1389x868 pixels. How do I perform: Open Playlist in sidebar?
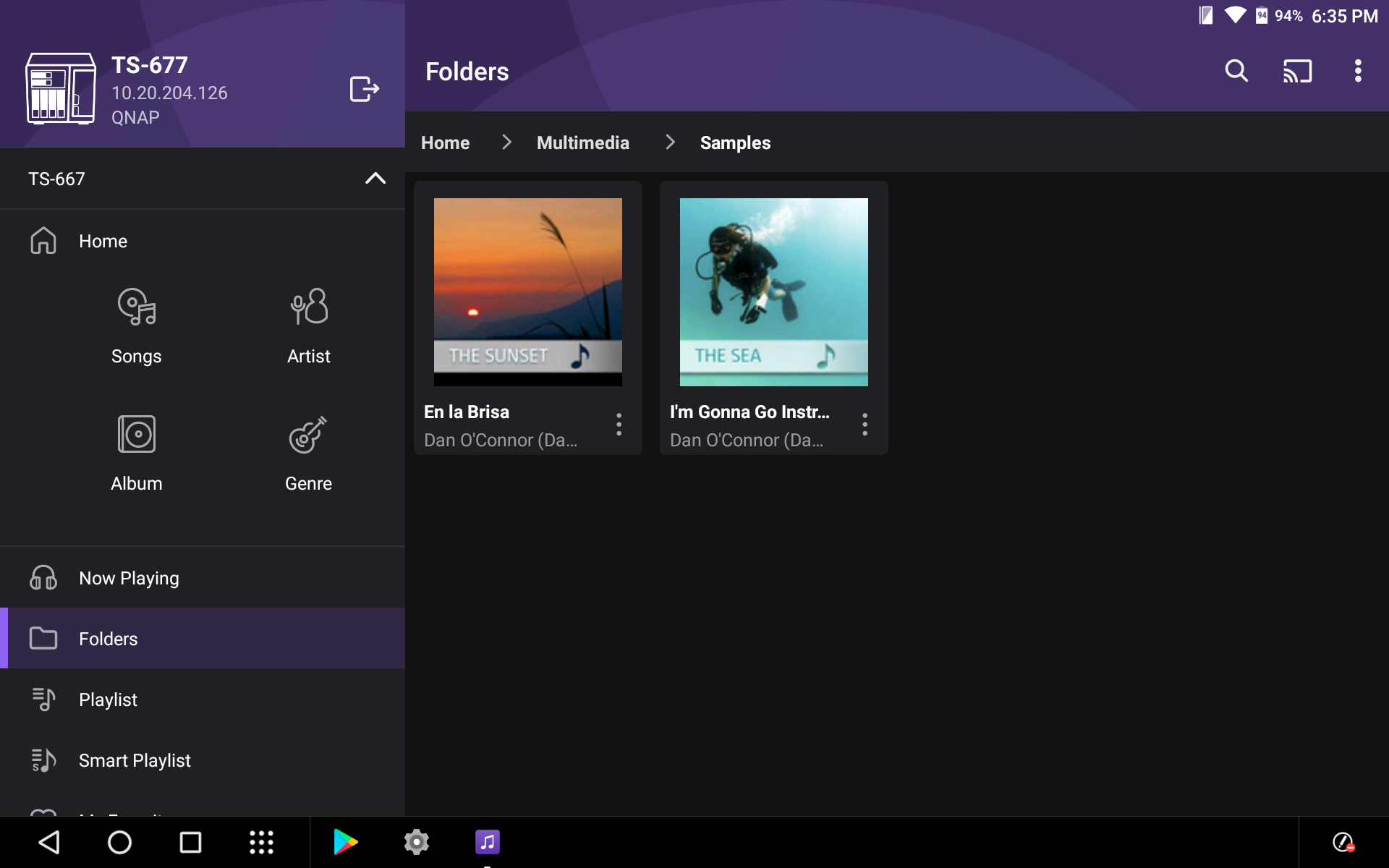click(x=203, y=699)
